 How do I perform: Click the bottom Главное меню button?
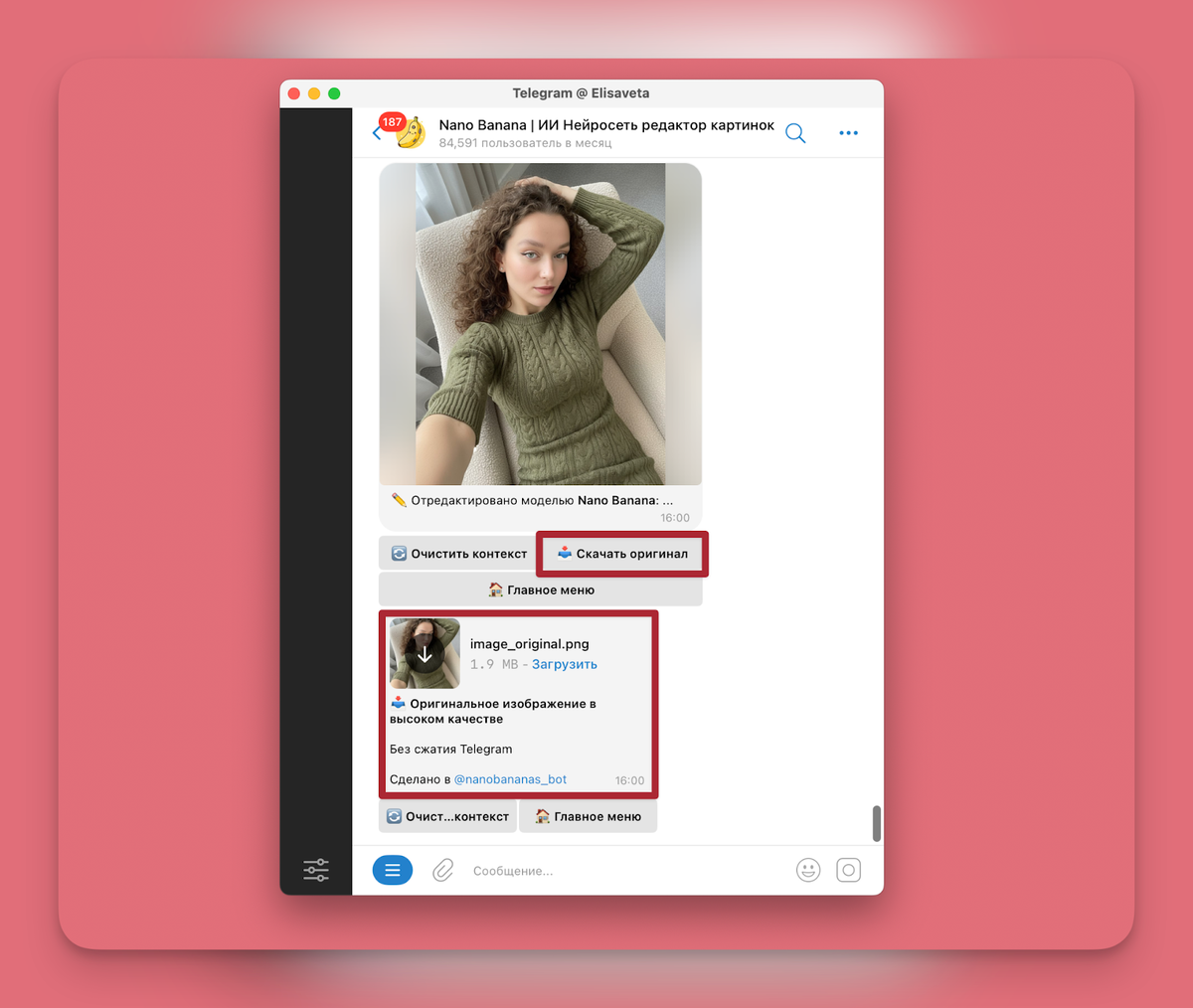click(x=589, y=816)
